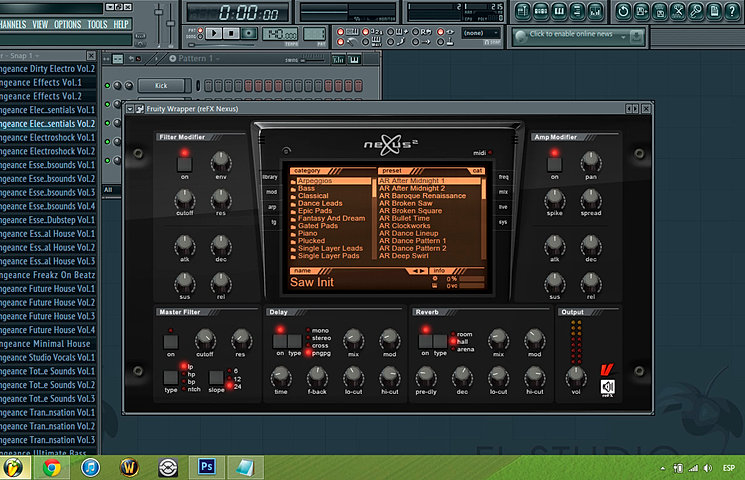This screenshot has height=480, width=745.
Task: Click the volume icon in system tray
Action: click(x=708, y=468)
